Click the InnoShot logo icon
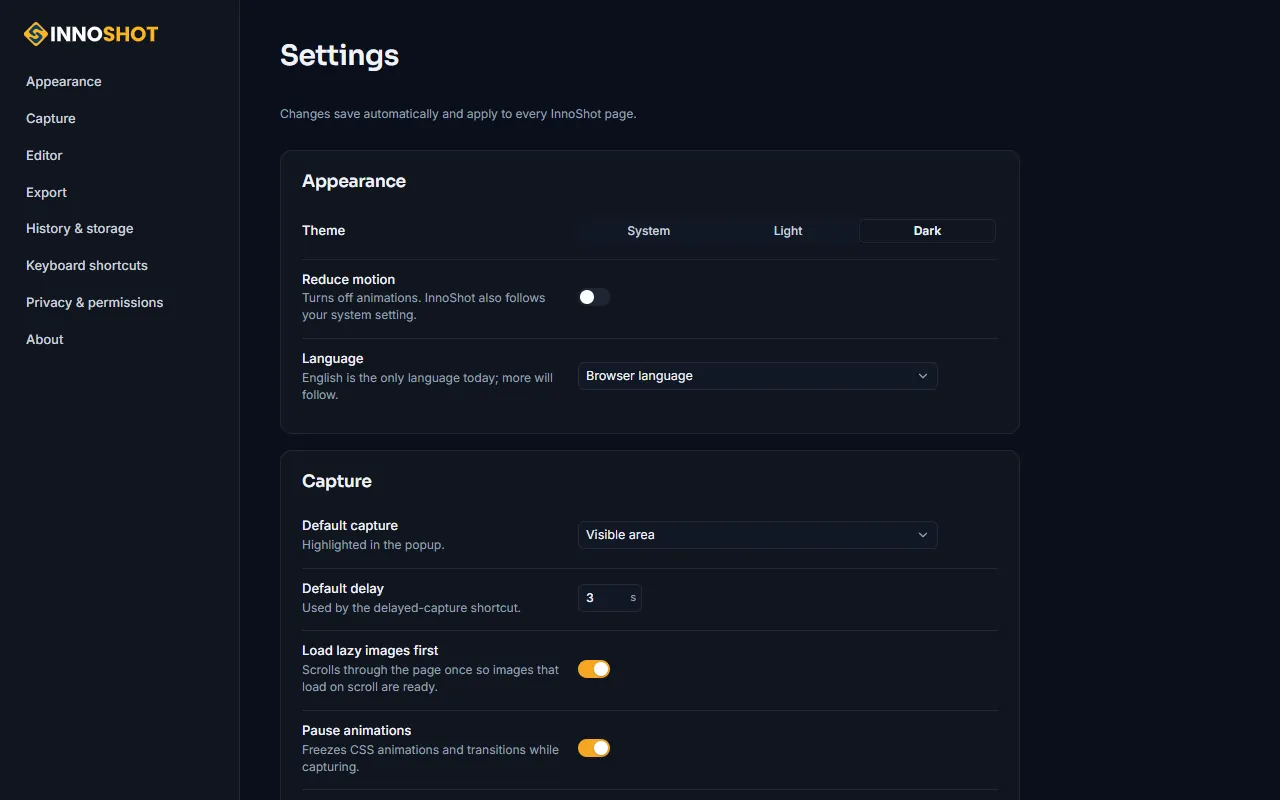Image resolution: width=1280 pixels, height=800 pixels. tap(36, 34)
